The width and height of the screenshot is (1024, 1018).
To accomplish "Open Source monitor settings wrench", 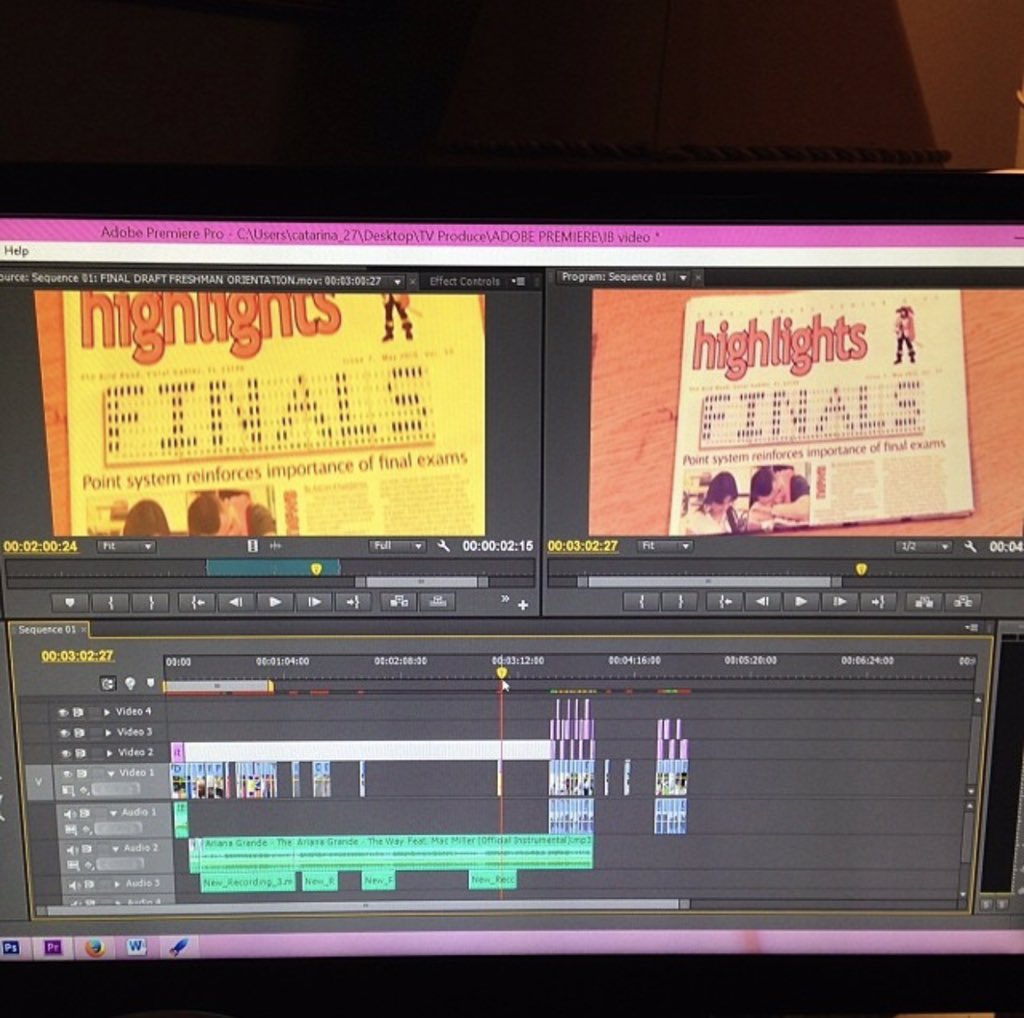I will click(x=443, y=546).
